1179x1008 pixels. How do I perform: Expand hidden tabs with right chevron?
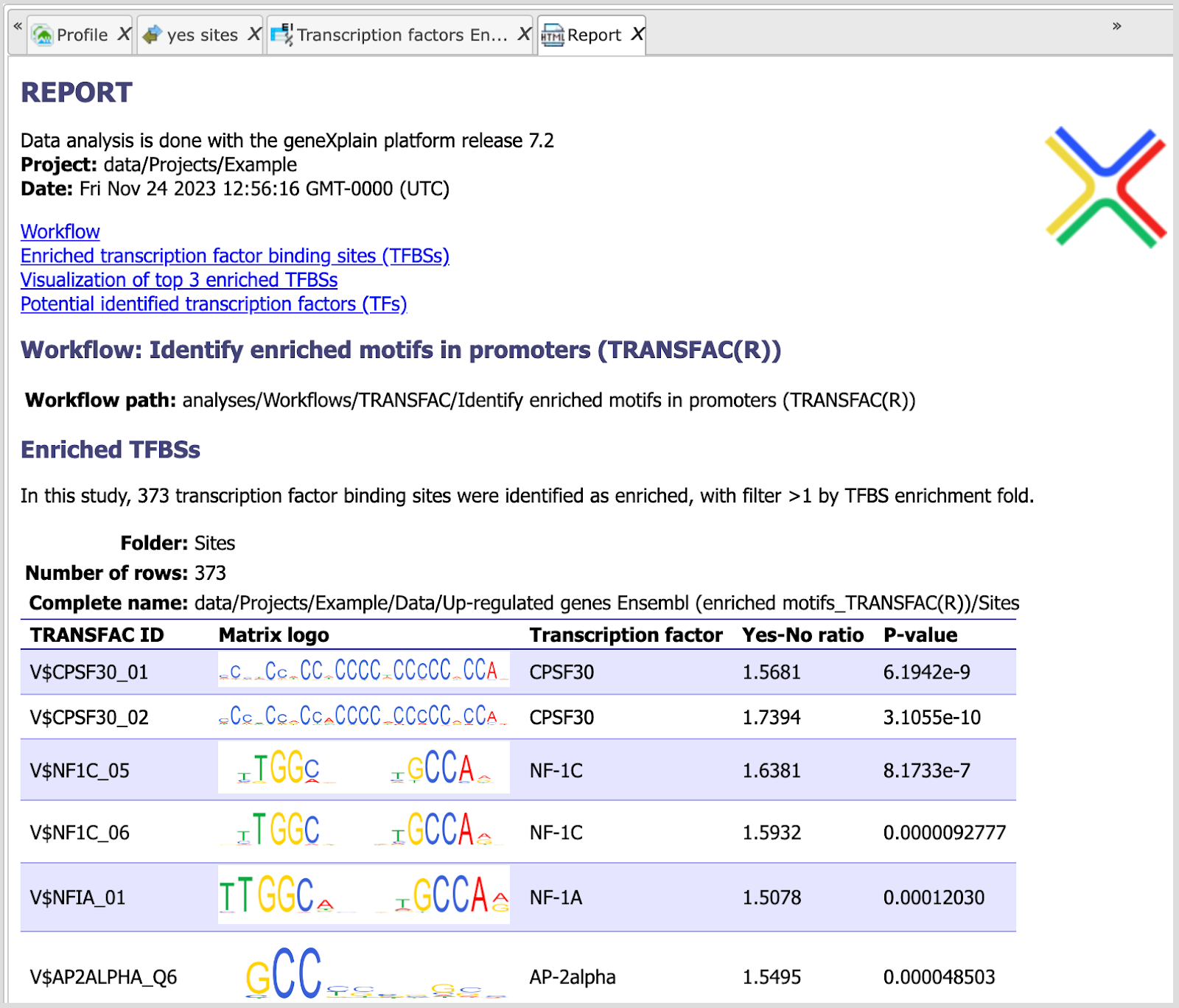(1116, 26)
